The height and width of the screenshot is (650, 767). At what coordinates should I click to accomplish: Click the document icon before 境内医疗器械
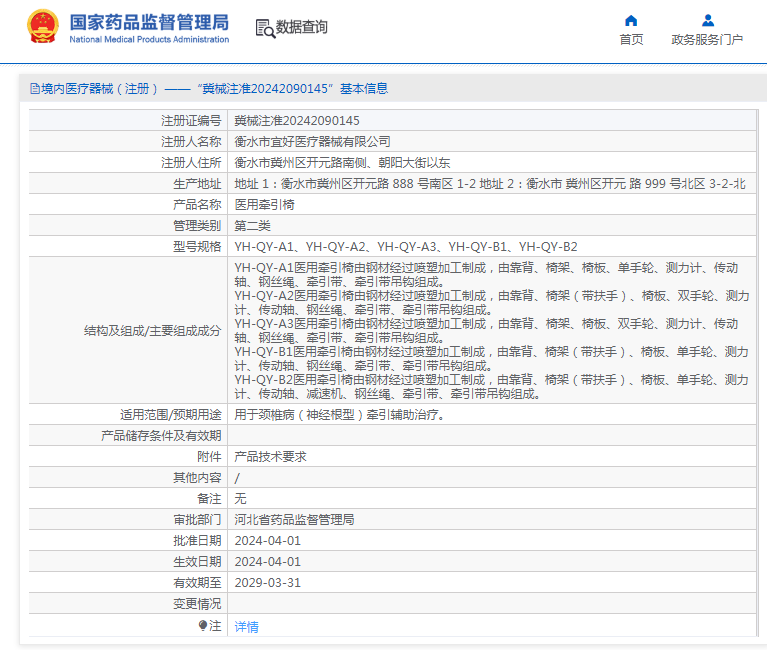click(35, 89)
